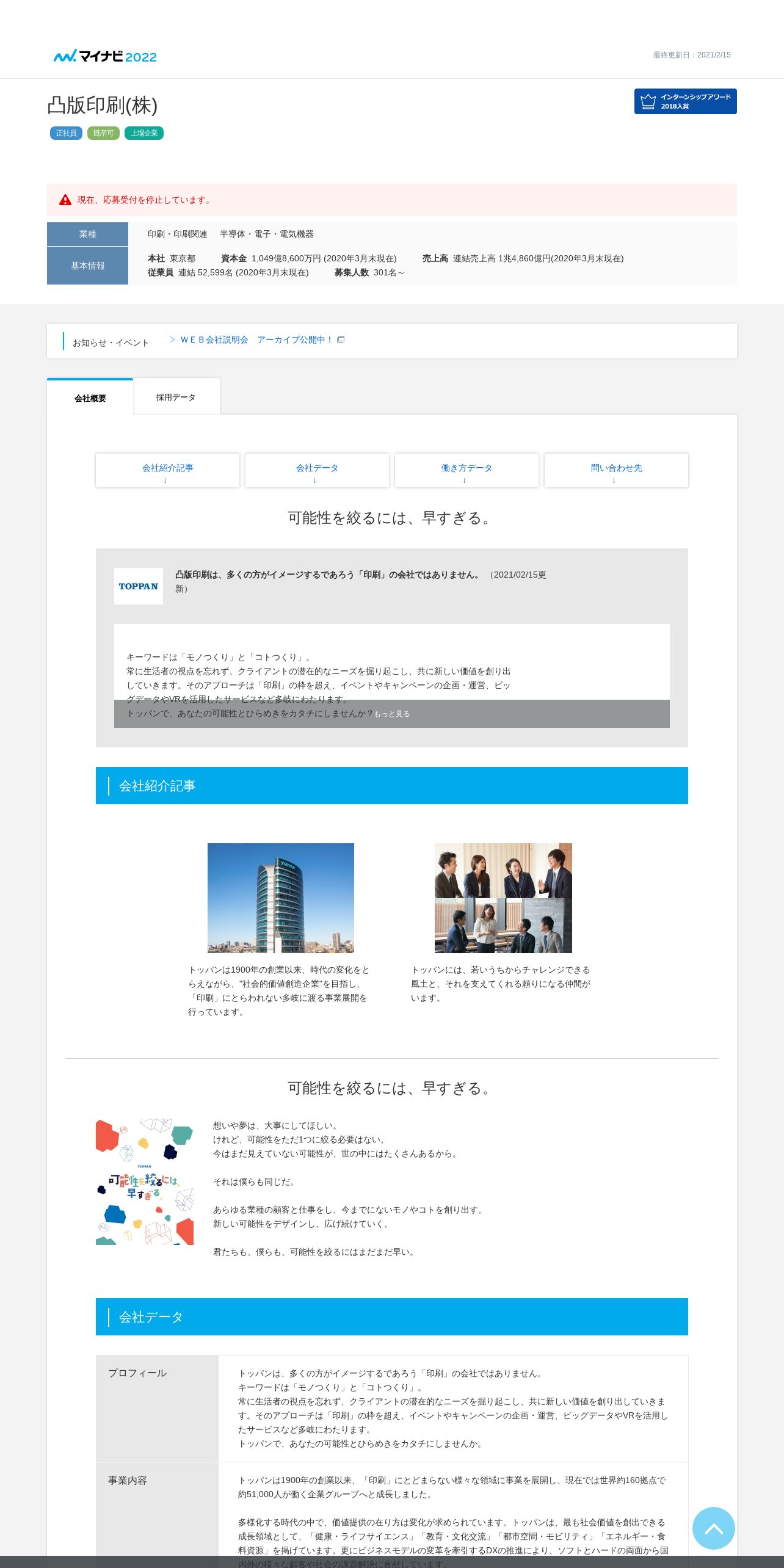
Task: Click the group photo caption トッパンには、若いうちから
Action: (501, 984)
